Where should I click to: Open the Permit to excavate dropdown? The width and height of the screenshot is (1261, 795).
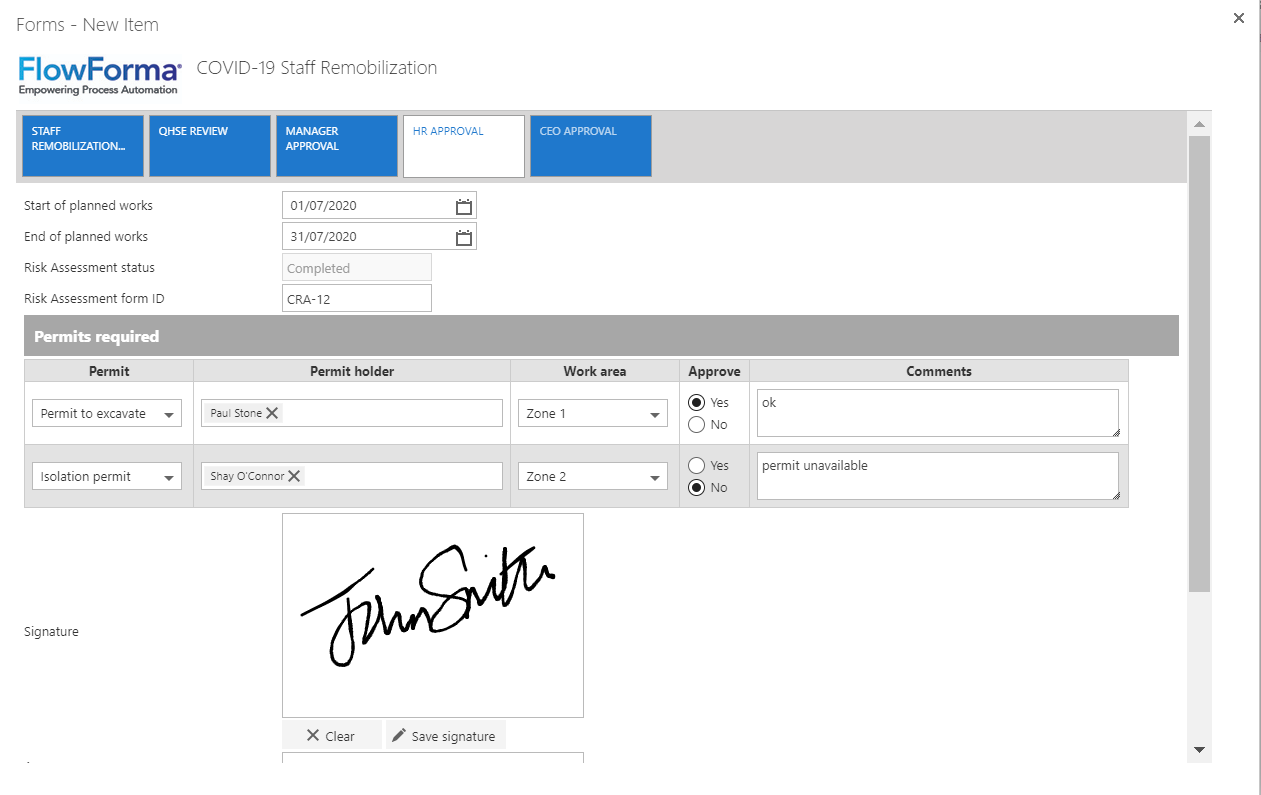pyautogui.click(x=171, y=412)
